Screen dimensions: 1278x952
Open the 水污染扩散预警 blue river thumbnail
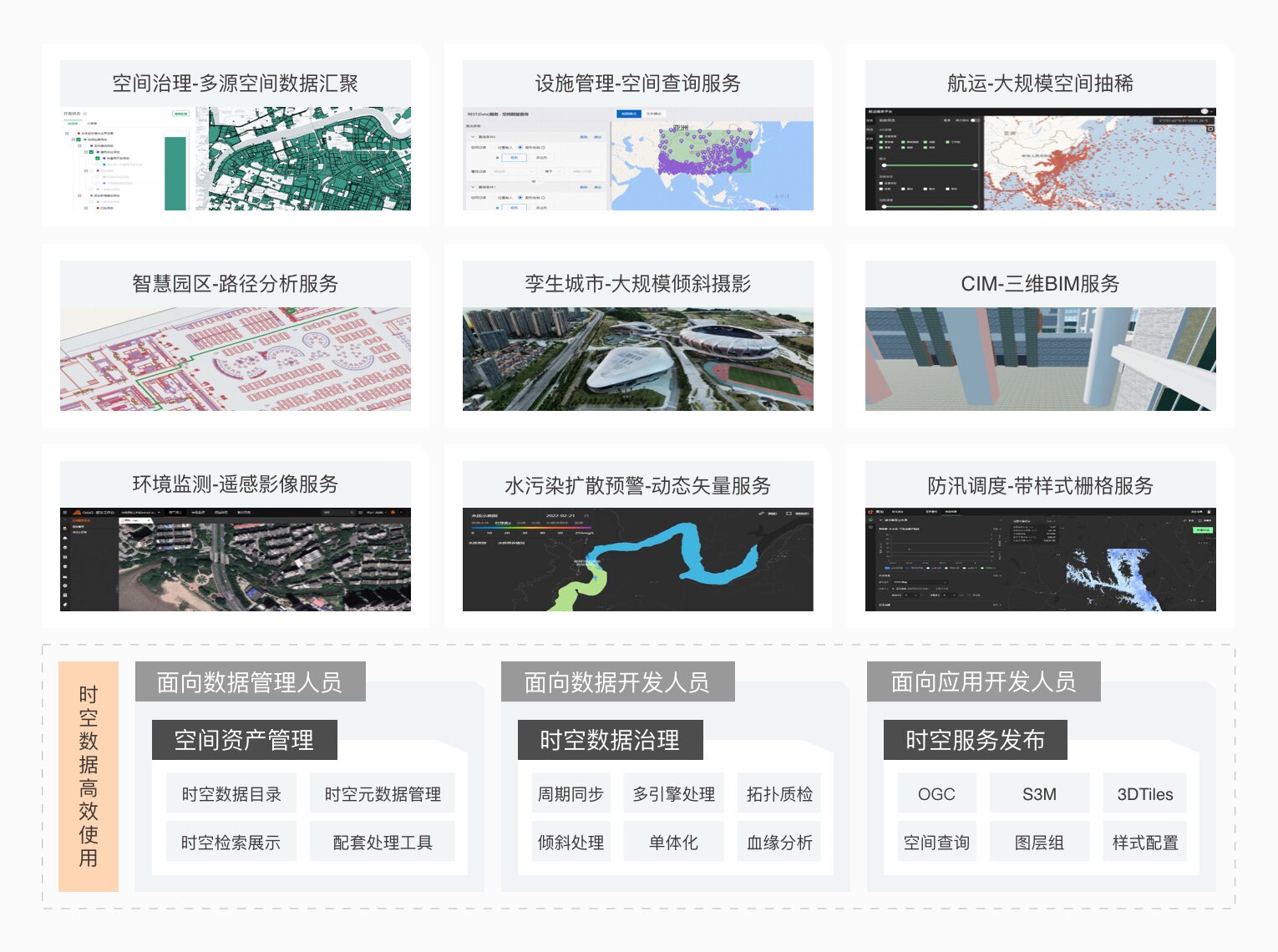point(638,560)
